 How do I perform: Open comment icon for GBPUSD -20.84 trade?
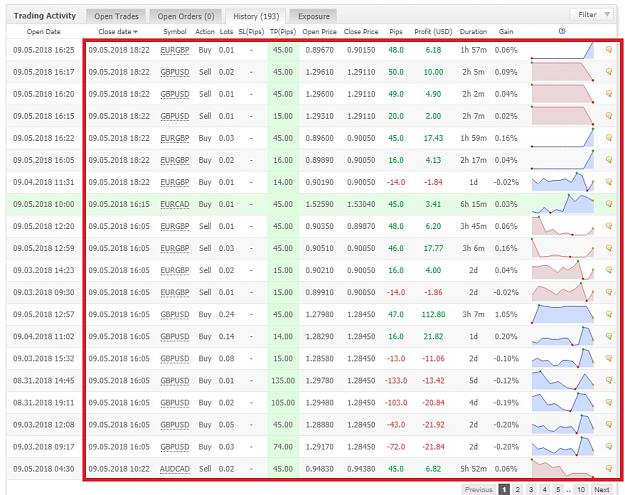pyautogui.click(x=609, y=402)
